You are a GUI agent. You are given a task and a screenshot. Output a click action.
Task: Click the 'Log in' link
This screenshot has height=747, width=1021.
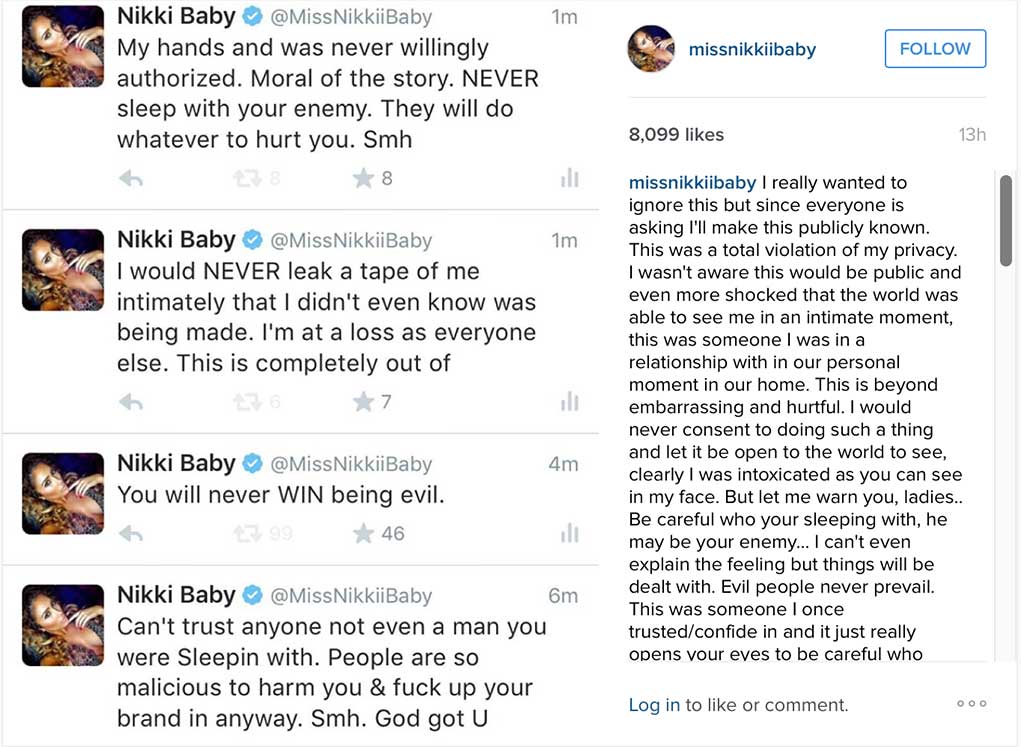click(x=654, y=705)
